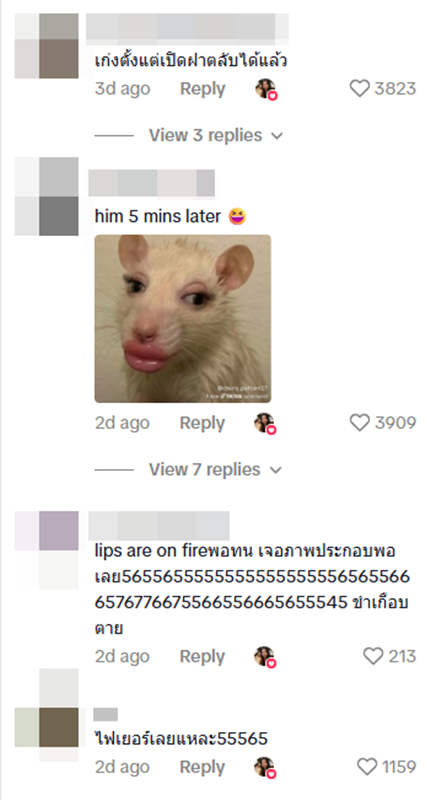The image size is (430, 800).
Task: Reply to the 'lips are on fire' comment
Action: pos(203,656)
